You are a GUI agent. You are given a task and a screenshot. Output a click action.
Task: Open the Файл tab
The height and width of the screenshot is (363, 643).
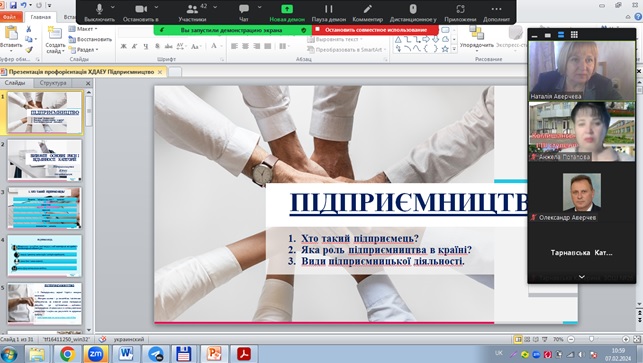(10, 17)
